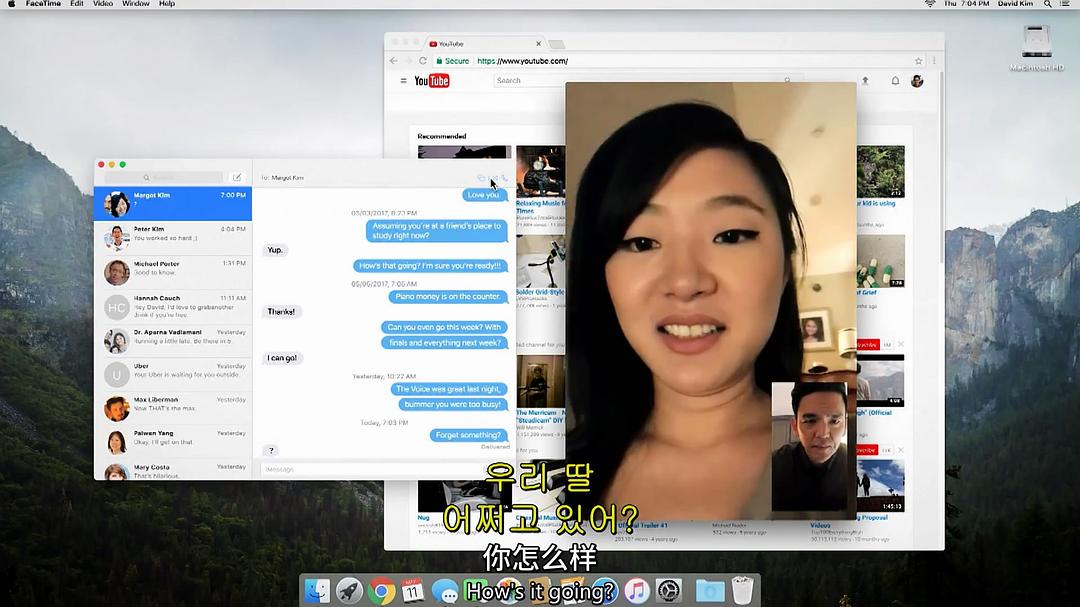The height and width of the screenshot is (607, 1080).
Task: Open the Help menu
Action: [x=167, y=4]
